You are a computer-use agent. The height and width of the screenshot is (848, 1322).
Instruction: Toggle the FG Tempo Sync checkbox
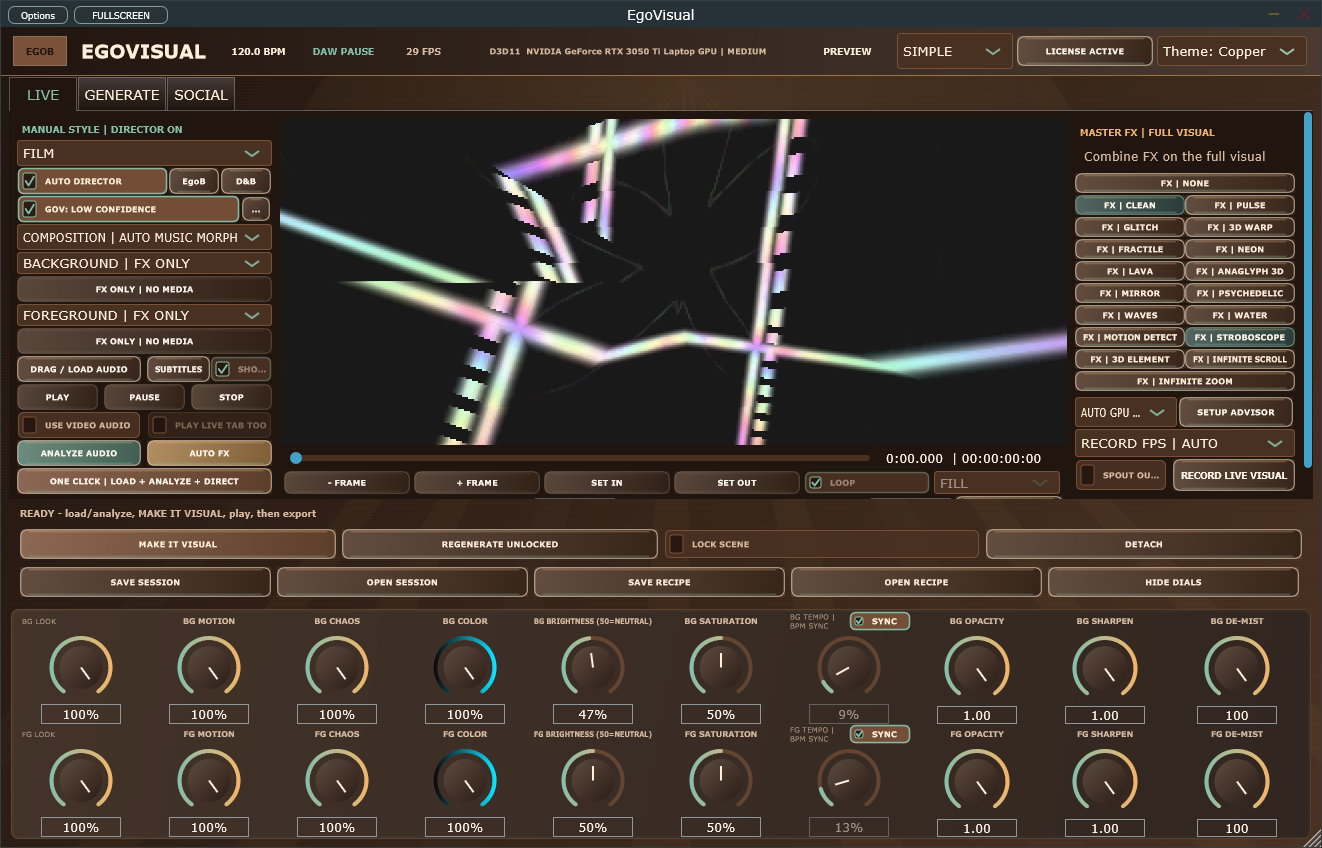(x=859, y=734)
